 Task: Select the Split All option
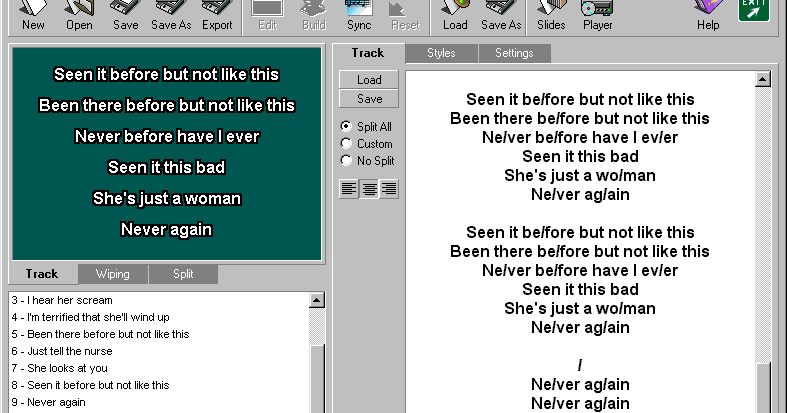pos(366,126)
